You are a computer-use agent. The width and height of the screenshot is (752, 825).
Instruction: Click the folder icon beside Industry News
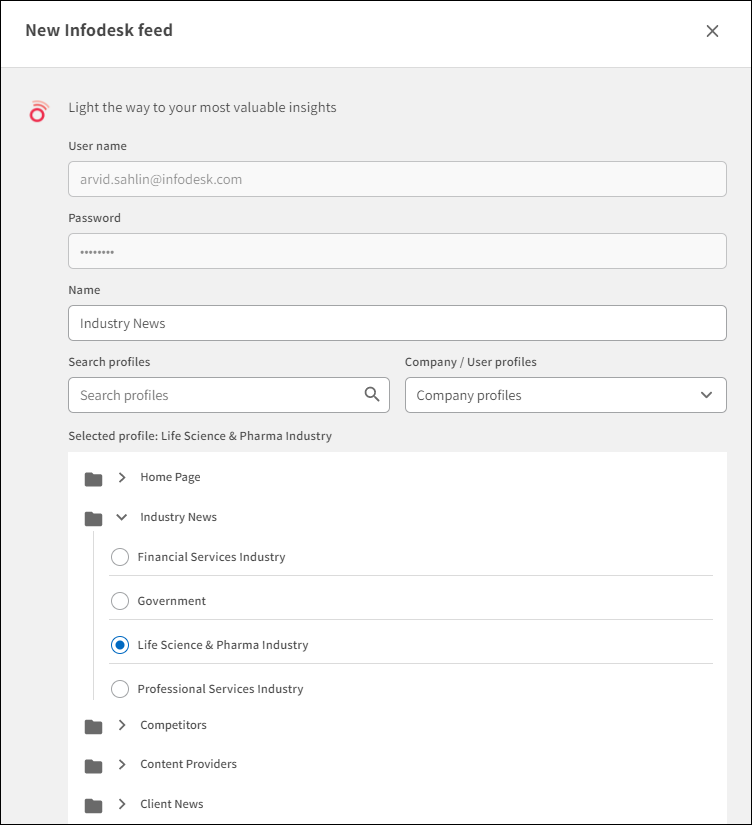tap(93, 517)
